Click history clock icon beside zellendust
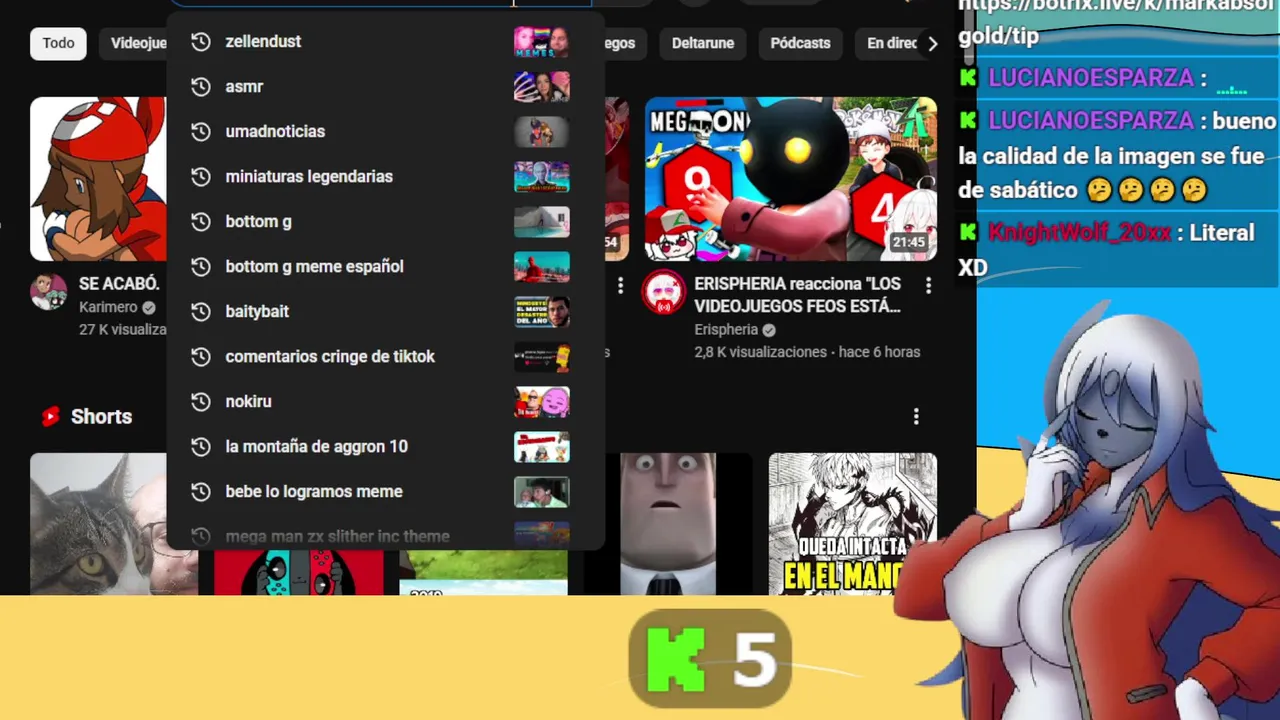The height and width of the screenshot is (720, 1280). pos(201,41)
